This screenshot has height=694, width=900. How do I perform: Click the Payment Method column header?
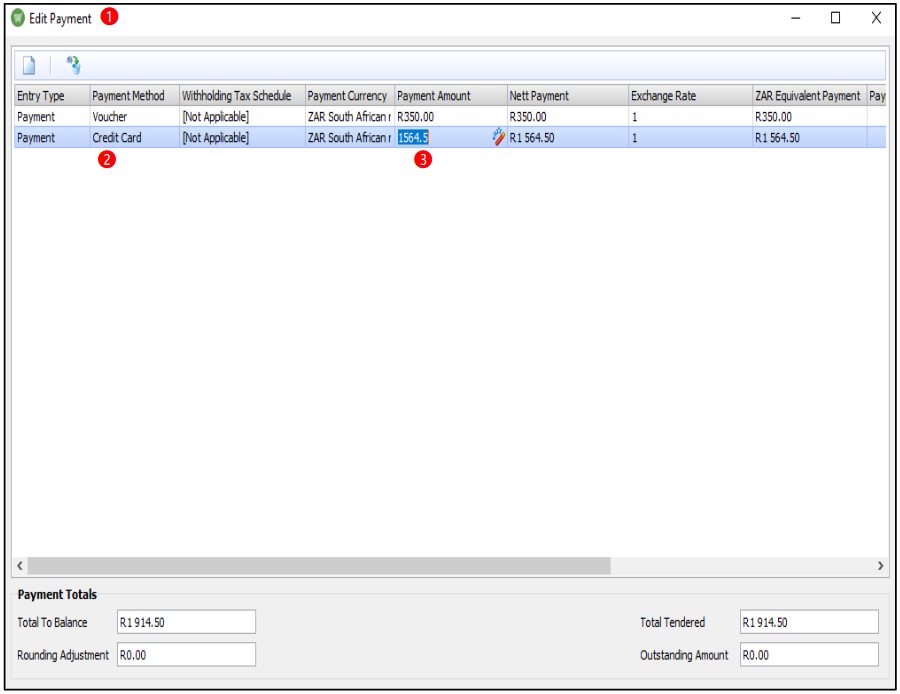[x=135, y=96]
